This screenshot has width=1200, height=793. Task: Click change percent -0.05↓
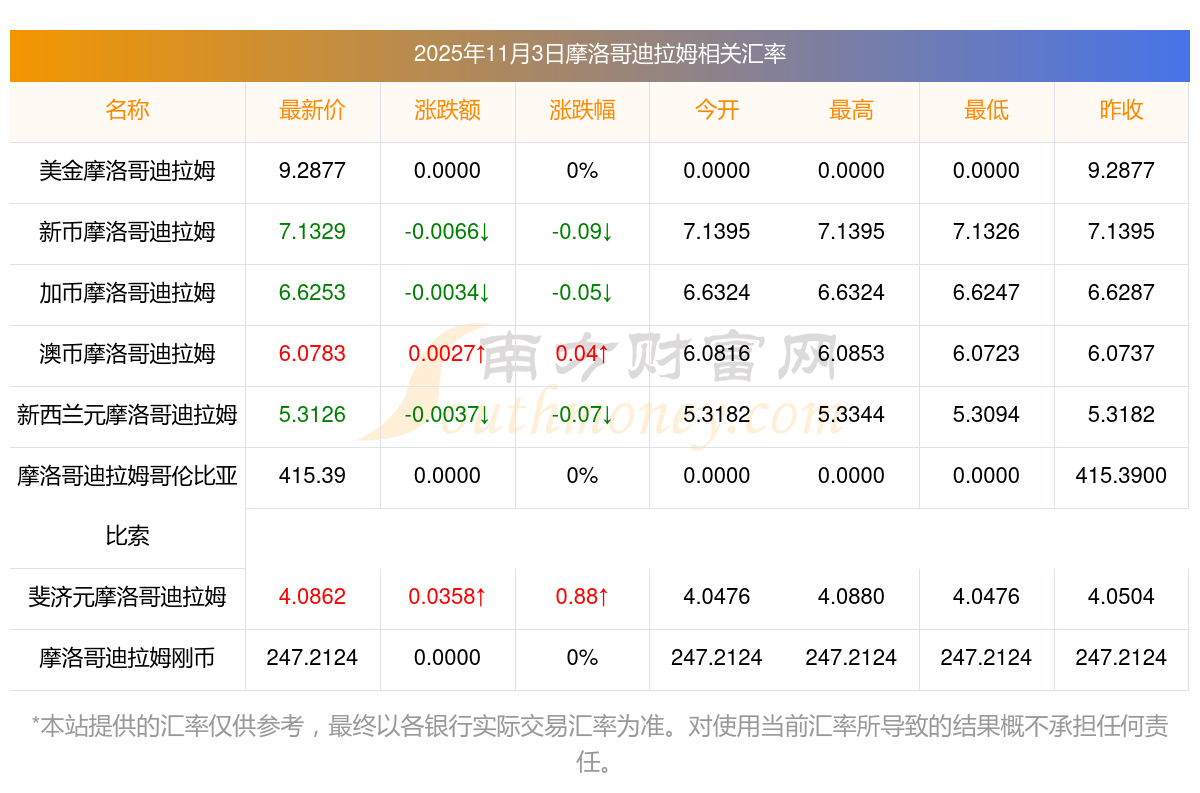pos(582,293)
